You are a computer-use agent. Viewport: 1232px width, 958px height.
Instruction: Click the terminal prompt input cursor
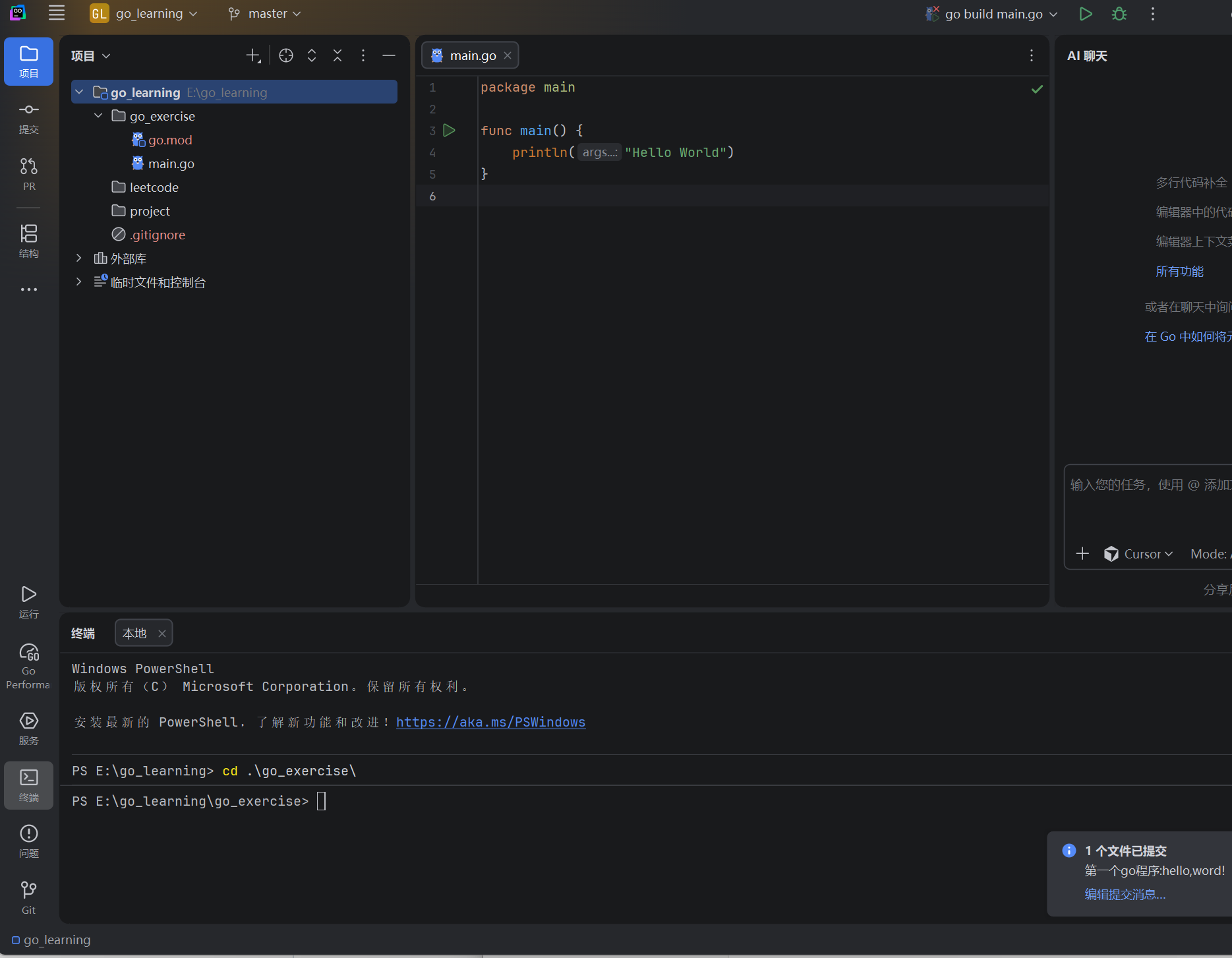[x=322, y=801]
